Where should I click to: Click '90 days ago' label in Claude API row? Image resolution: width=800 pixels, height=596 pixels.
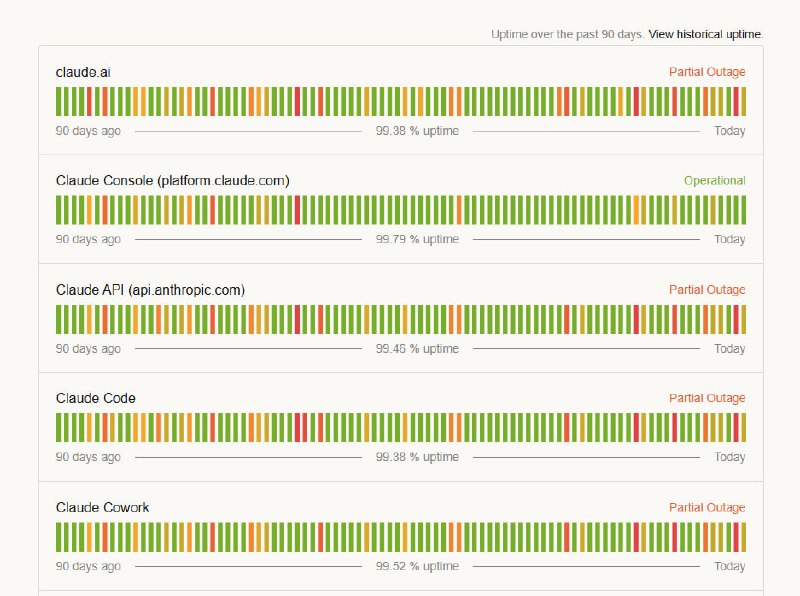click(x=88, y=349)
